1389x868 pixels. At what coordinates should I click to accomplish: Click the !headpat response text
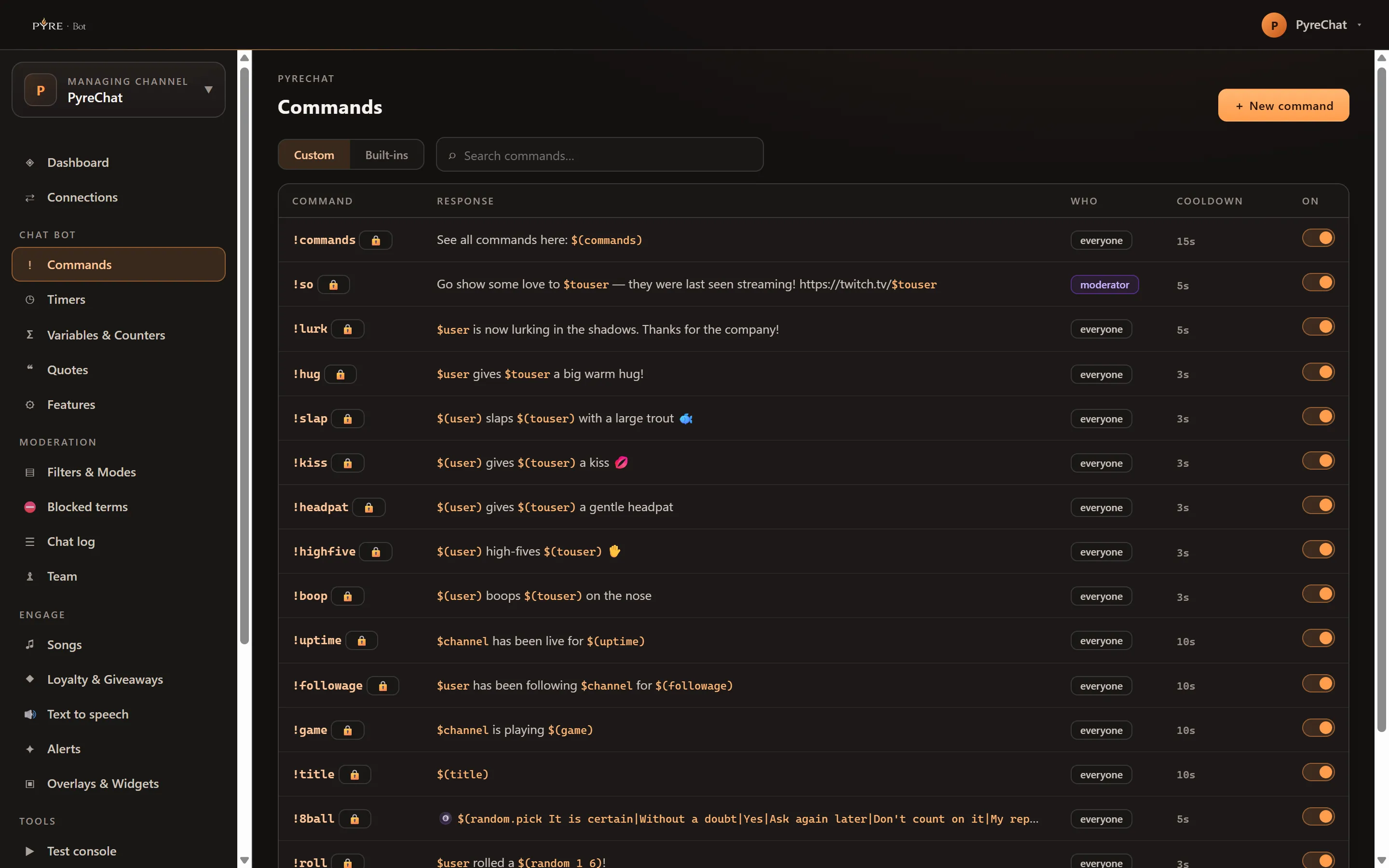[x=555, y=507]
